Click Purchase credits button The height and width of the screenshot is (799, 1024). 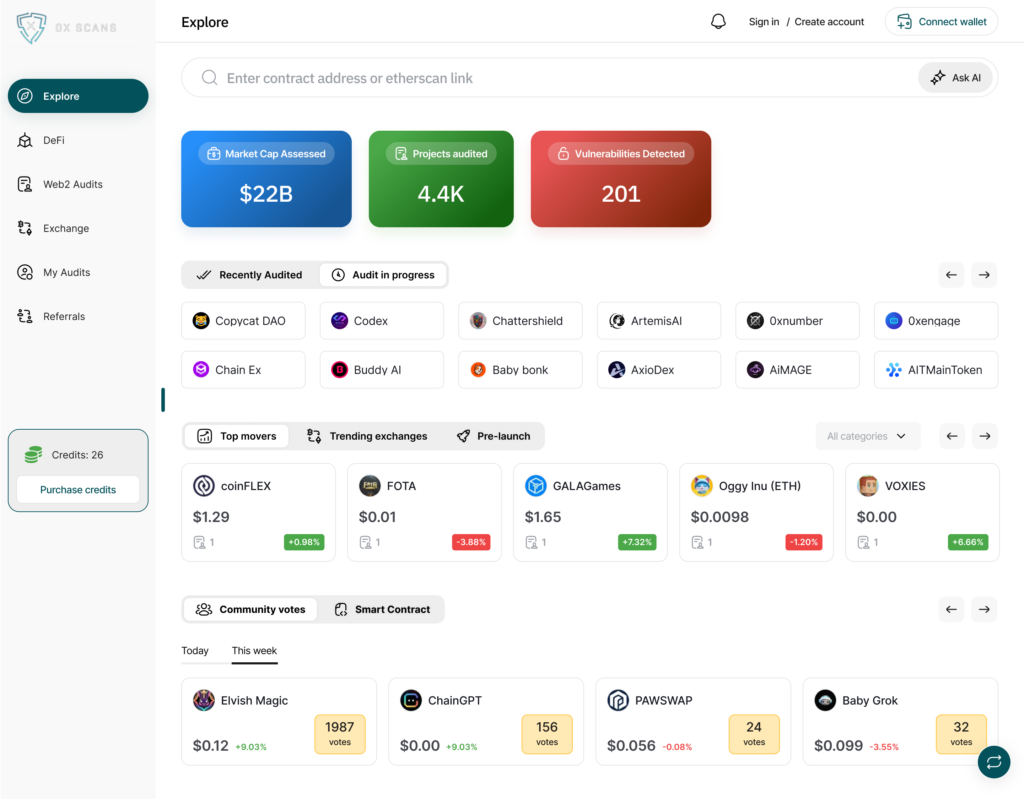[78, 490]
